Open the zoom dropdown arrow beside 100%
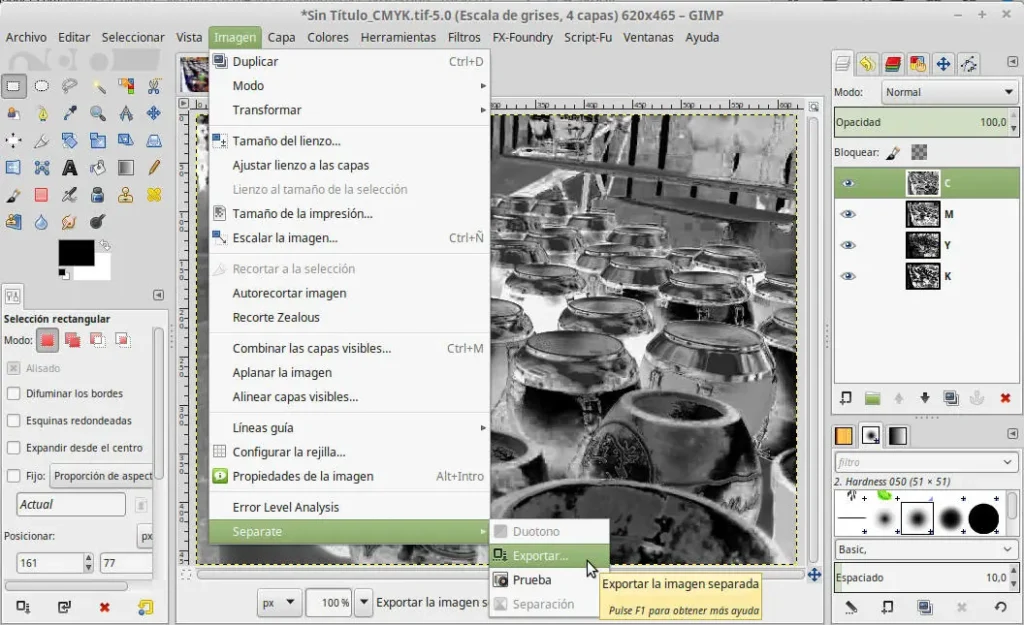 364,602
